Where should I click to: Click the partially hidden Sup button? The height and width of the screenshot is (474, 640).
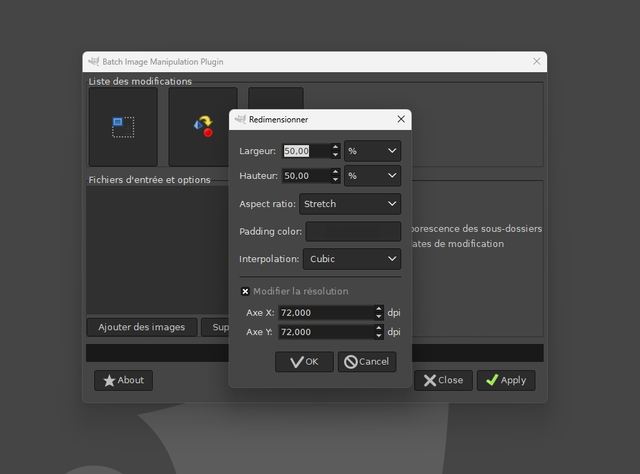pos(216,327)
